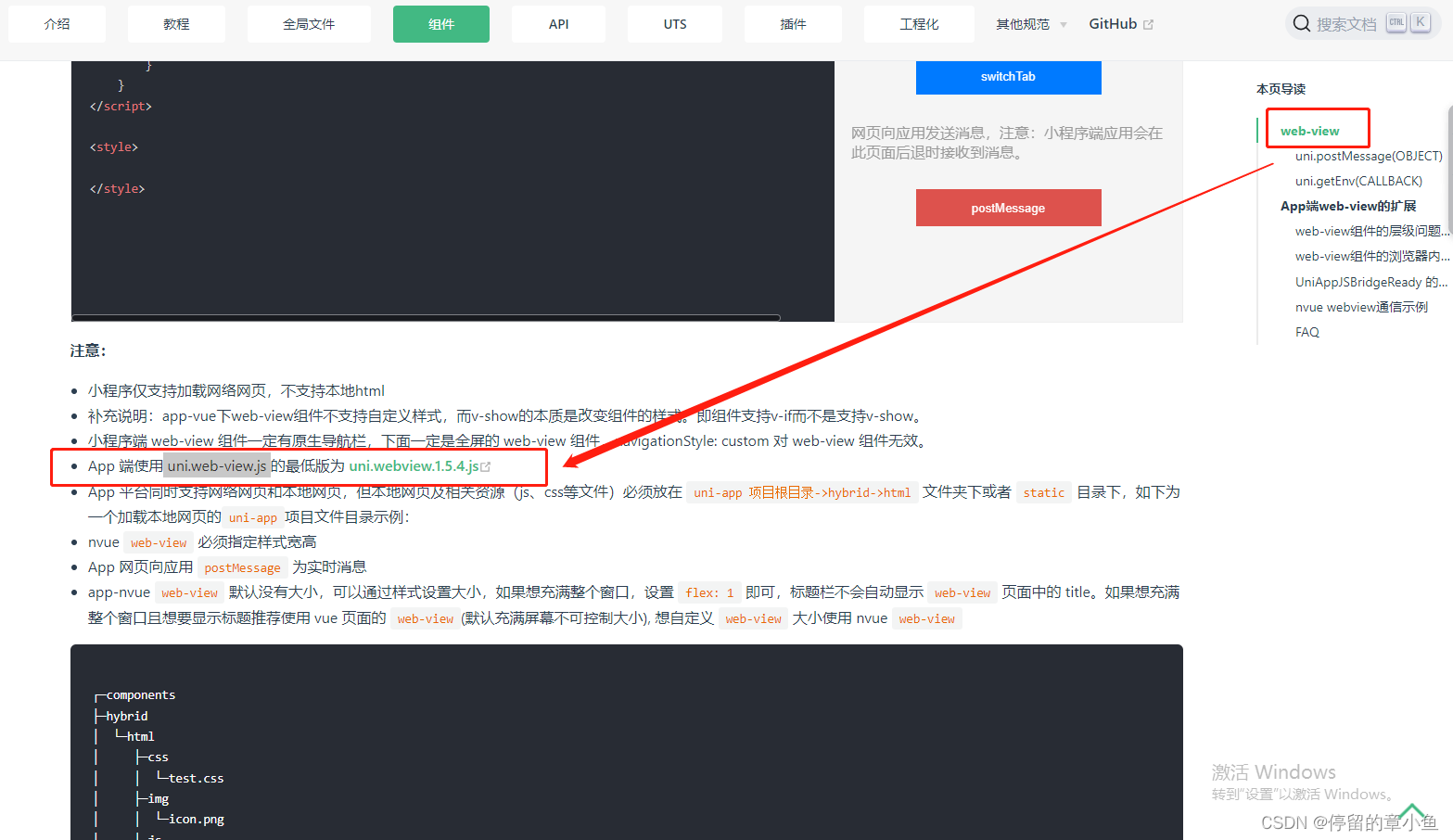Open web-view组件的层级问题 outline entry
Screen dimensions: 1453x840
1372,231
